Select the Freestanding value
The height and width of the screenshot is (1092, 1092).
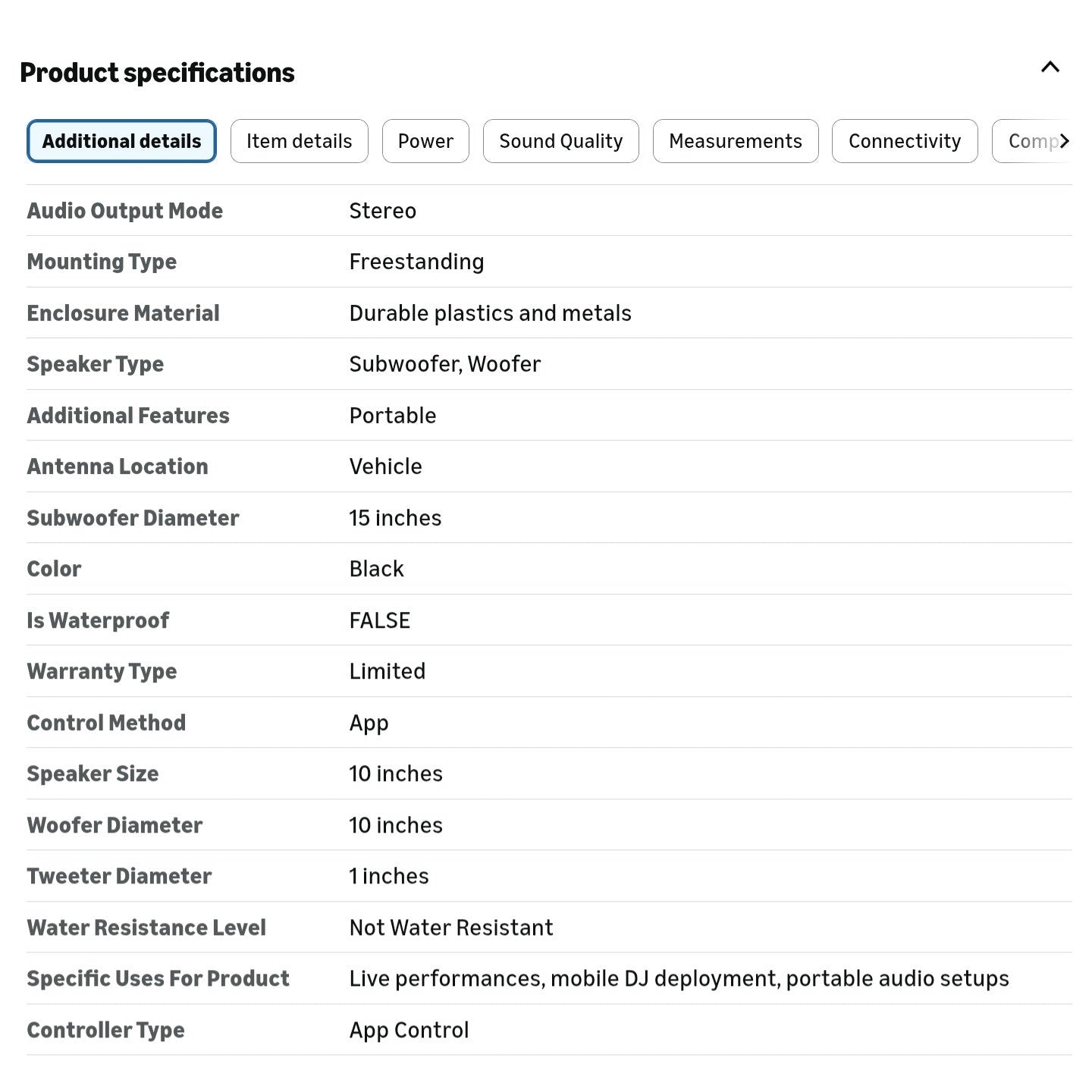(x=416, y=262)
